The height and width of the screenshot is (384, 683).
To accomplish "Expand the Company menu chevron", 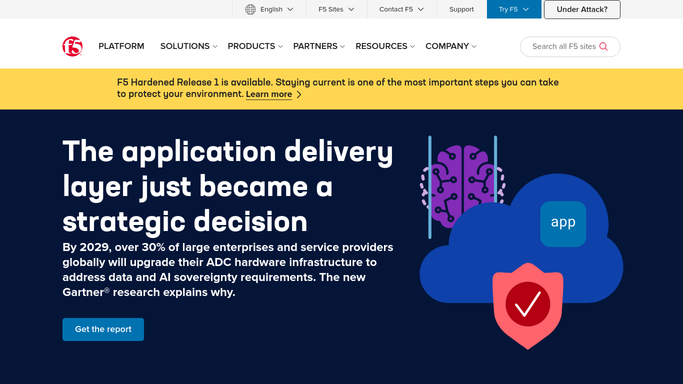I will point(474,47).
